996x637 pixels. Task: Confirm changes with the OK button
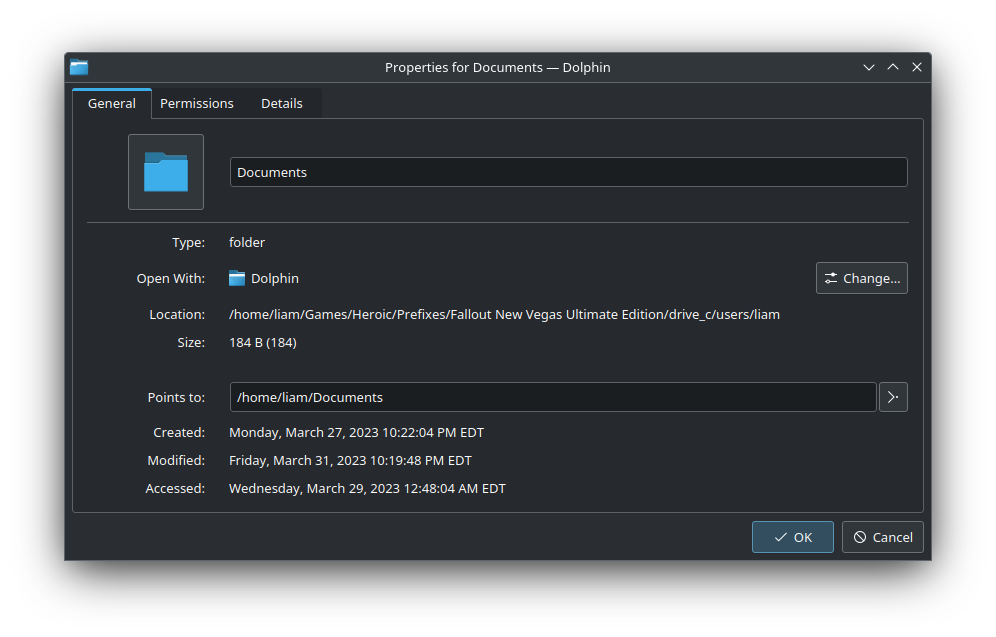pyautogui.click(x=792, y=537)
